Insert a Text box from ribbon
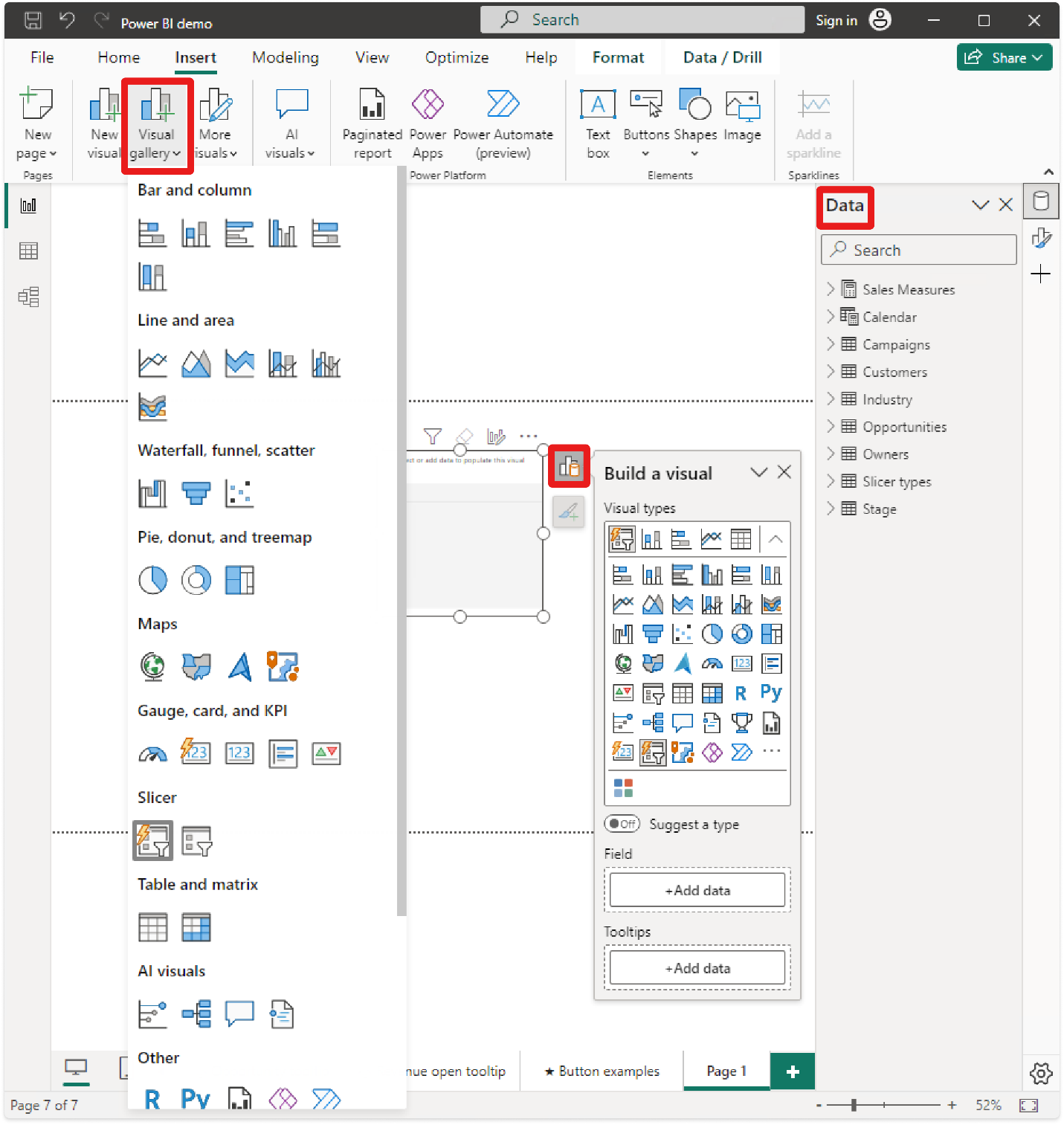The height and width of the screenshot is (1125, 1064). point(598,123)
